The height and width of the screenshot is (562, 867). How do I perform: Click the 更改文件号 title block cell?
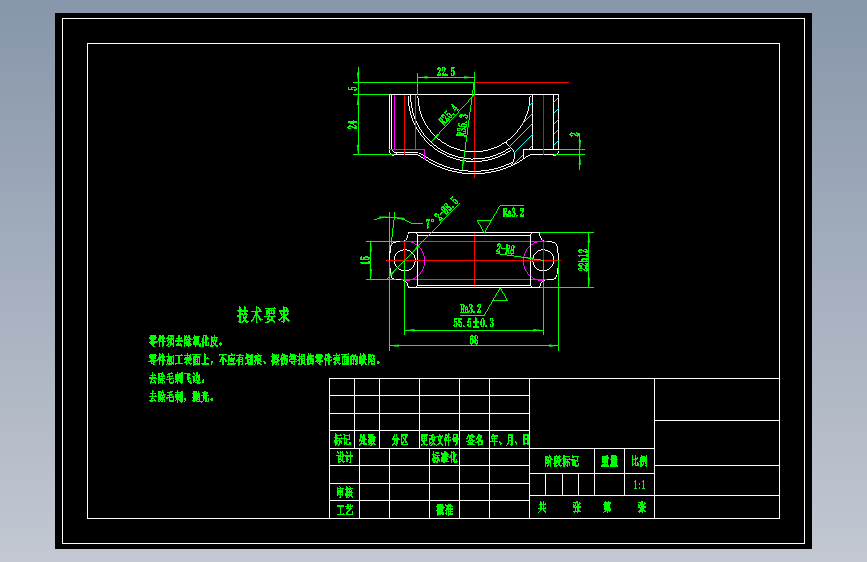coord(440,440)
